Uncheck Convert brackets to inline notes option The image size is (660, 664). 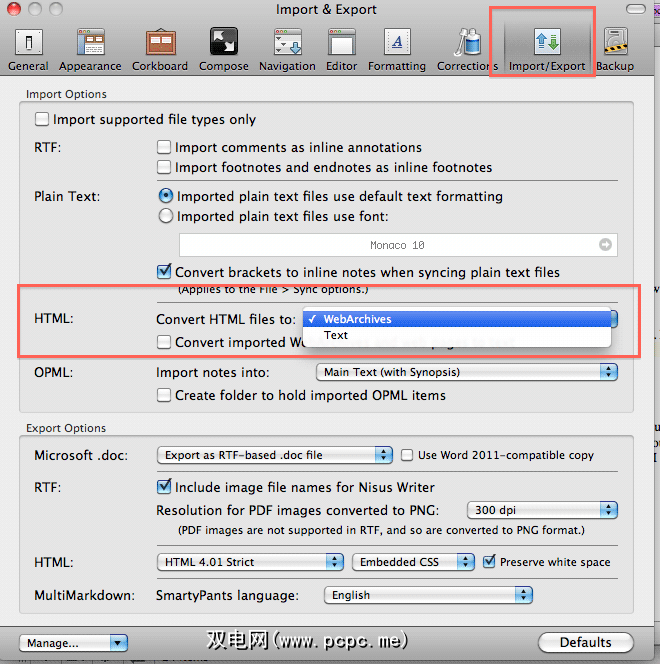(x=164, y=271)
